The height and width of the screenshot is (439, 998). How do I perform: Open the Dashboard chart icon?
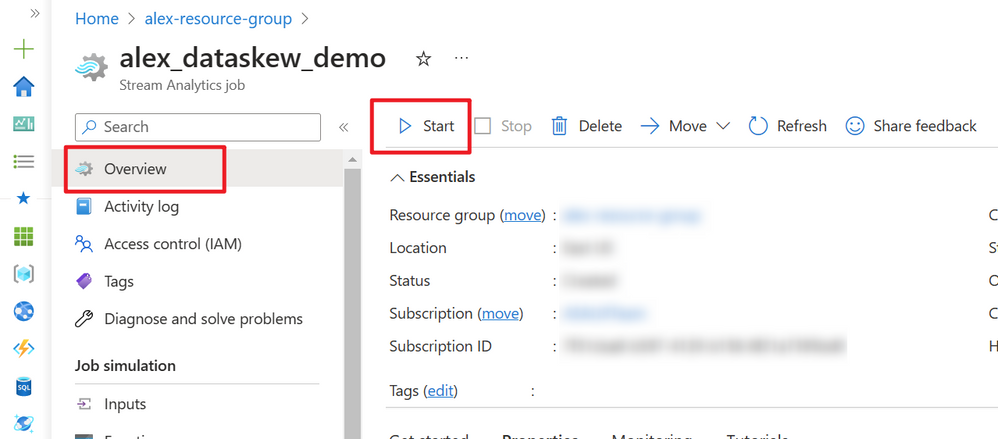click(x=24, y=123)
